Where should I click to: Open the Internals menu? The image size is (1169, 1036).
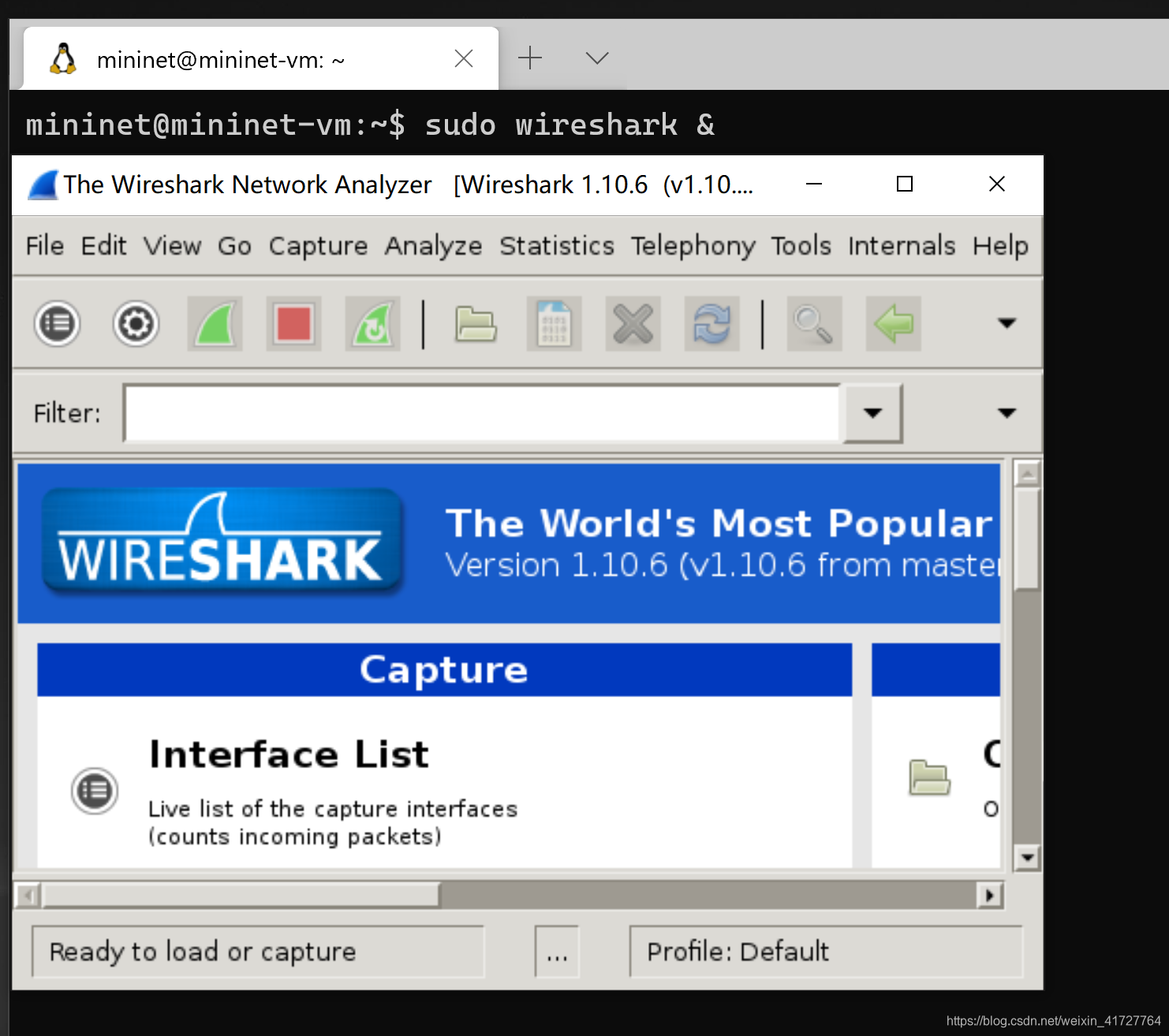pyautogui.click(x=902, y=246)
